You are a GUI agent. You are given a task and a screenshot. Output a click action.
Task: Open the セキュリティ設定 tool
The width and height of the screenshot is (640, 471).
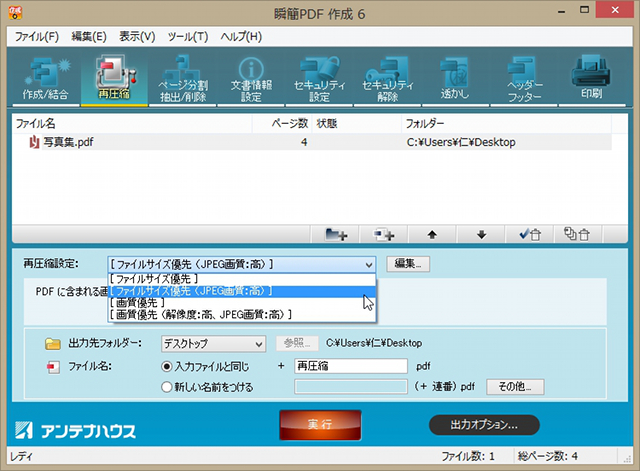(x=319, y=78)
